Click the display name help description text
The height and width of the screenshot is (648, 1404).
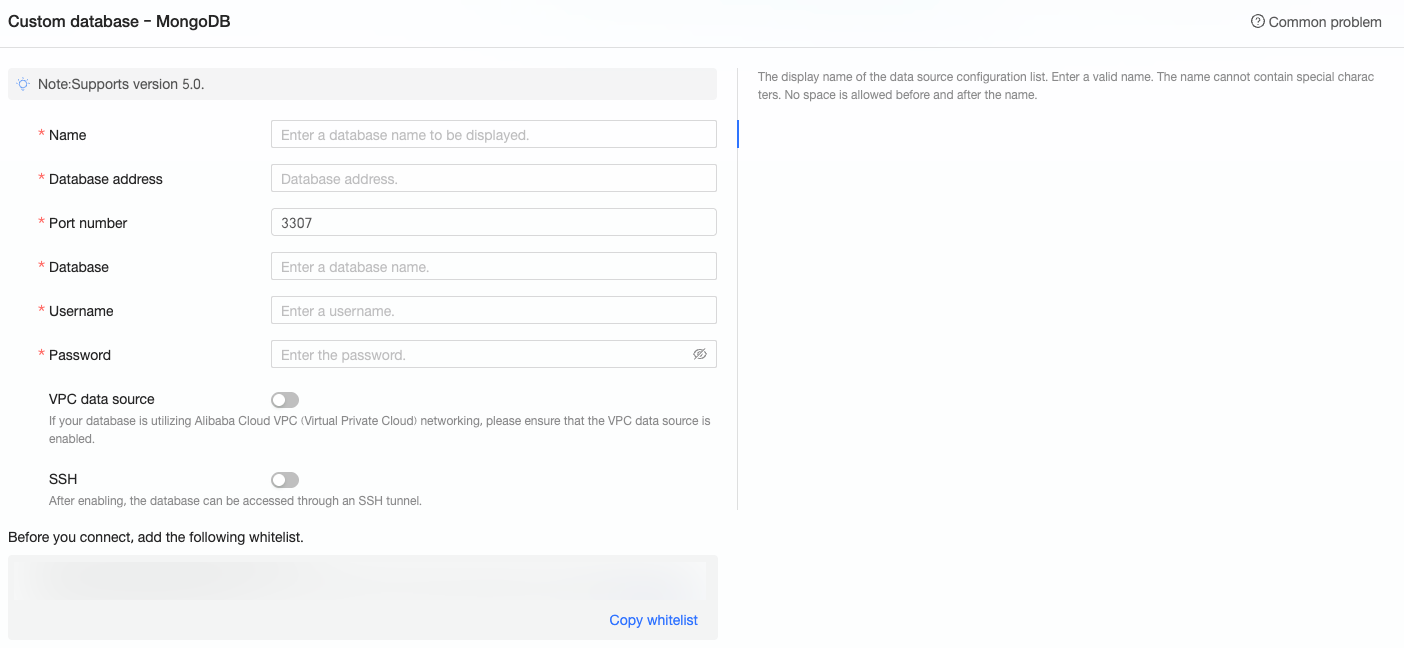pyautogui.click(x=1065, y=85)
